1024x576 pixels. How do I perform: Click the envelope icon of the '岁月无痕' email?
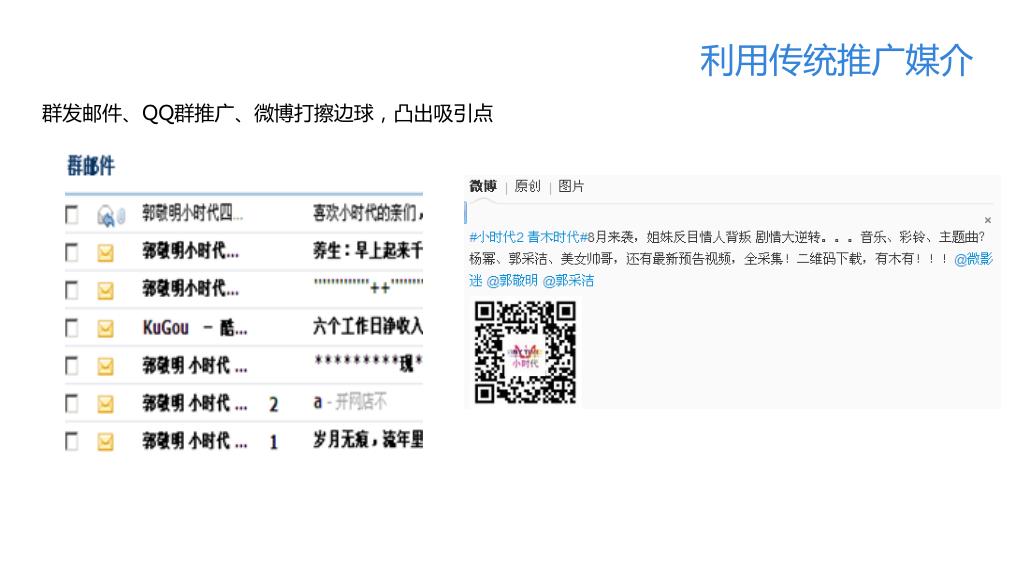[105, 442]
